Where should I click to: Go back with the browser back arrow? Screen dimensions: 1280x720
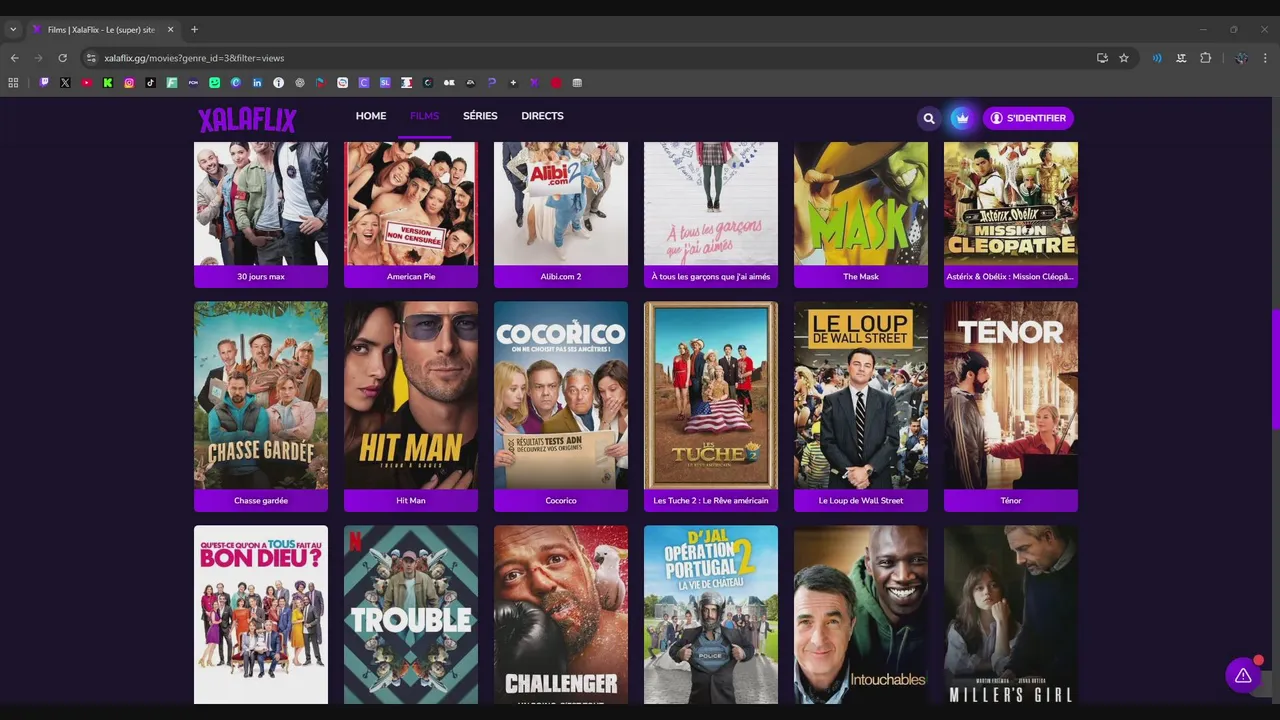pyautogui.click(x=14, y=58)
